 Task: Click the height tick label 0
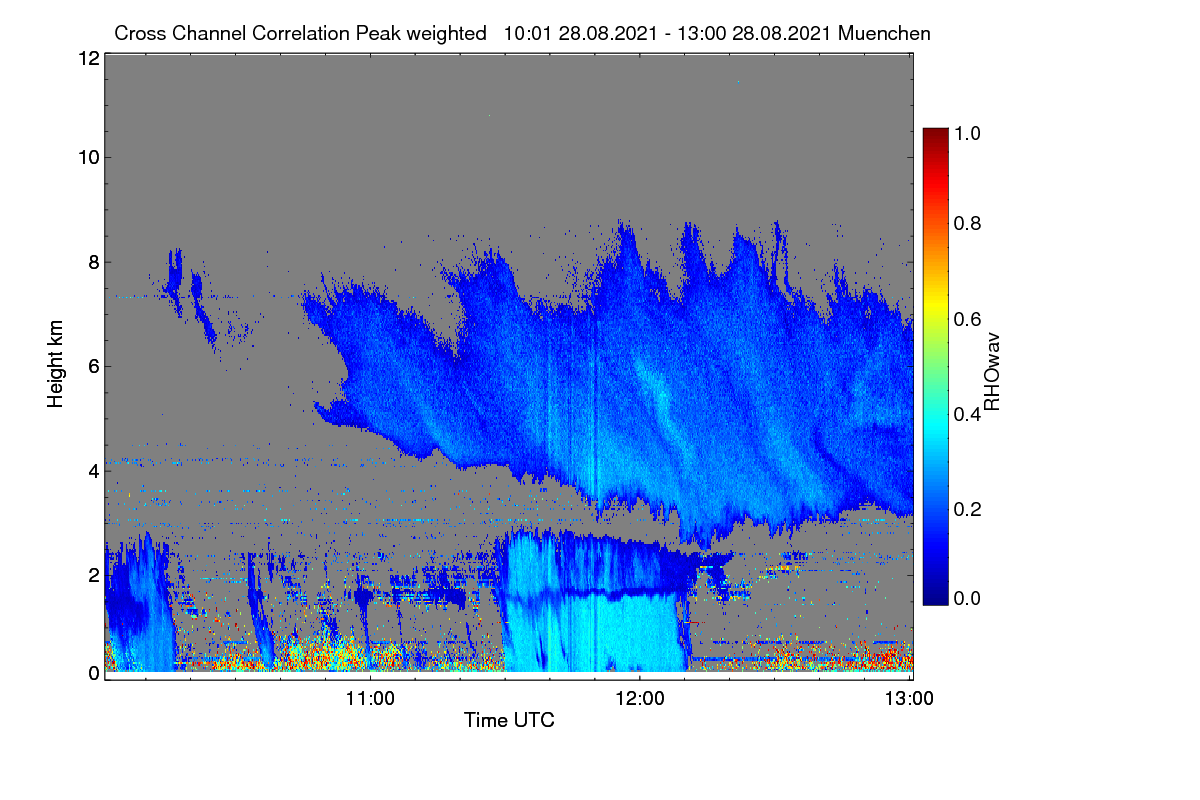pos(93,672)
